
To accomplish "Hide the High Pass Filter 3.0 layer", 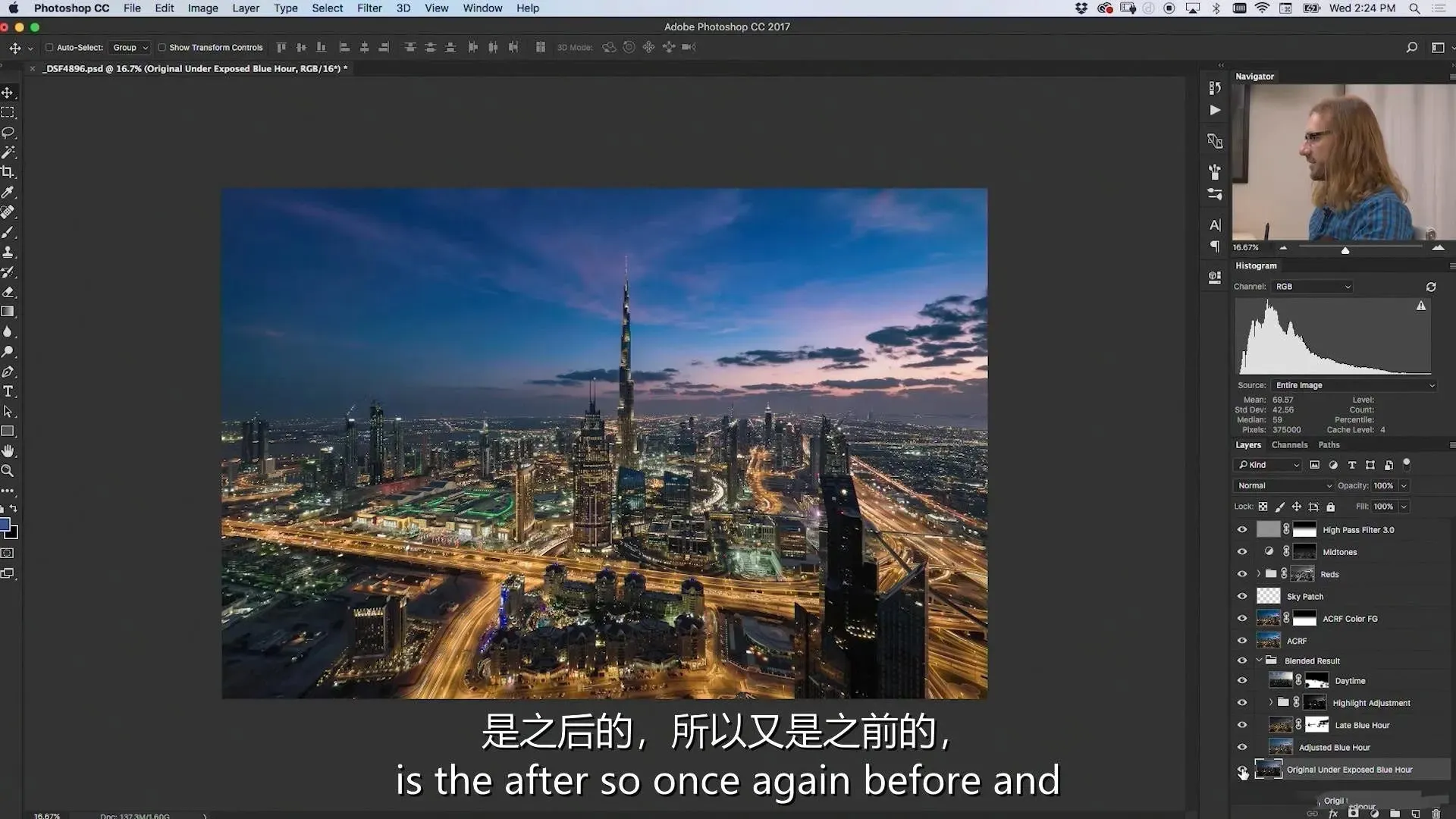I will click(1242, 530).
